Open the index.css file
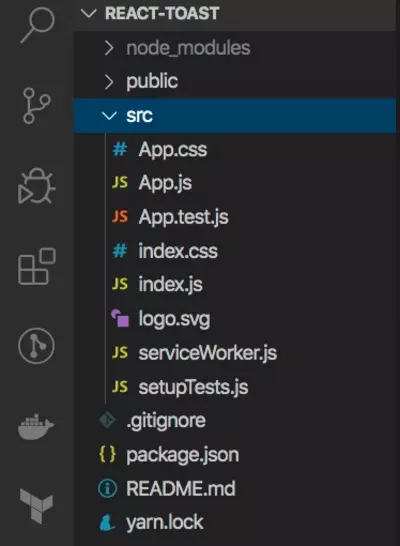Image resolution: width=400 pixels, height=546 pixels. (x=235, y=251)
